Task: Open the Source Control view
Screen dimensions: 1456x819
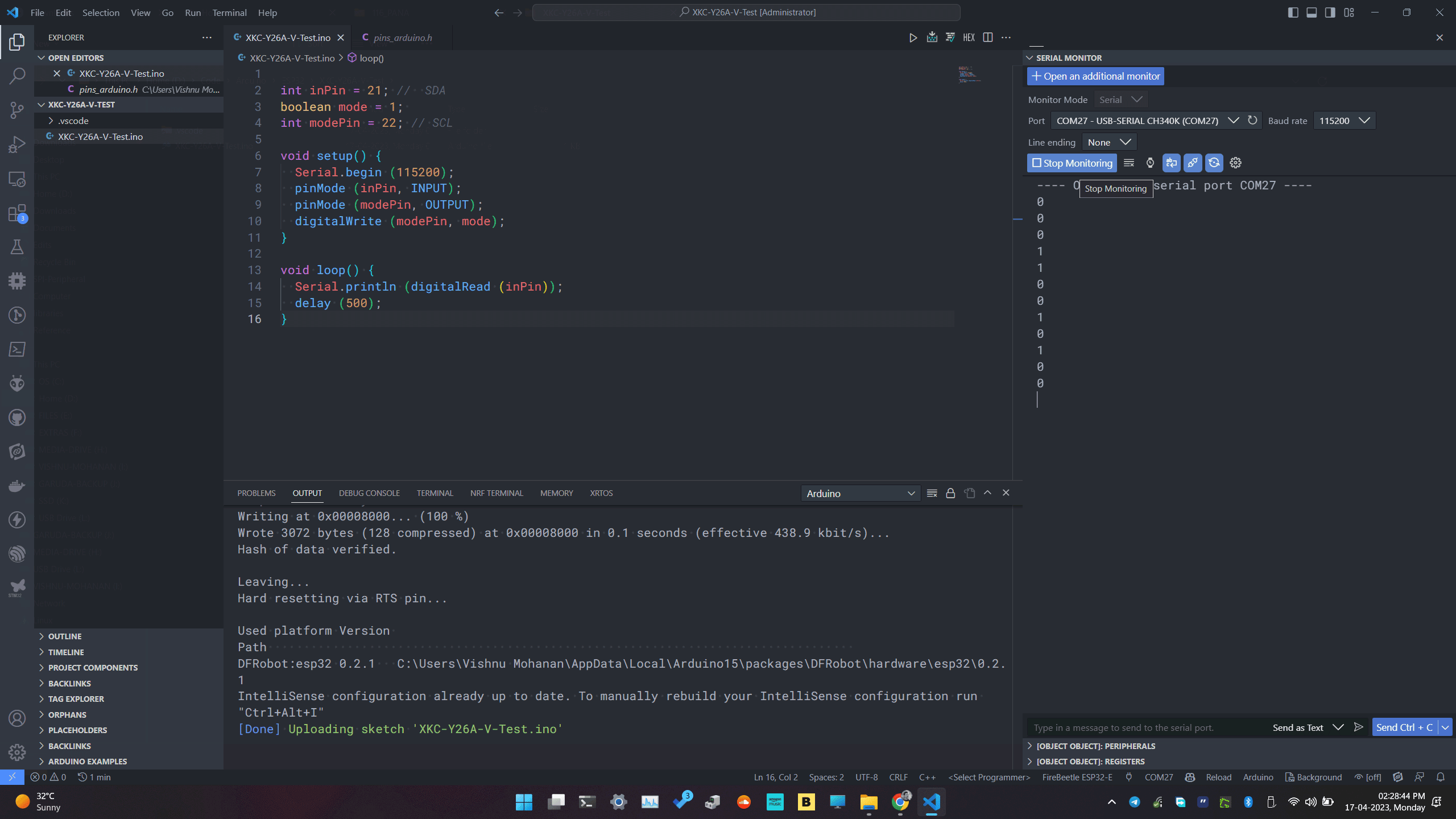Action: (x=17, y=110)
